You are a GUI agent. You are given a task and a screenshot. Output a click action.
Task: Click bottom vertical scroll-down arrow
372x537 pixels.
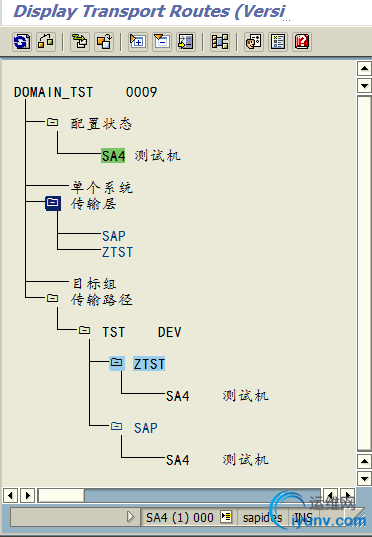[364, 478]
